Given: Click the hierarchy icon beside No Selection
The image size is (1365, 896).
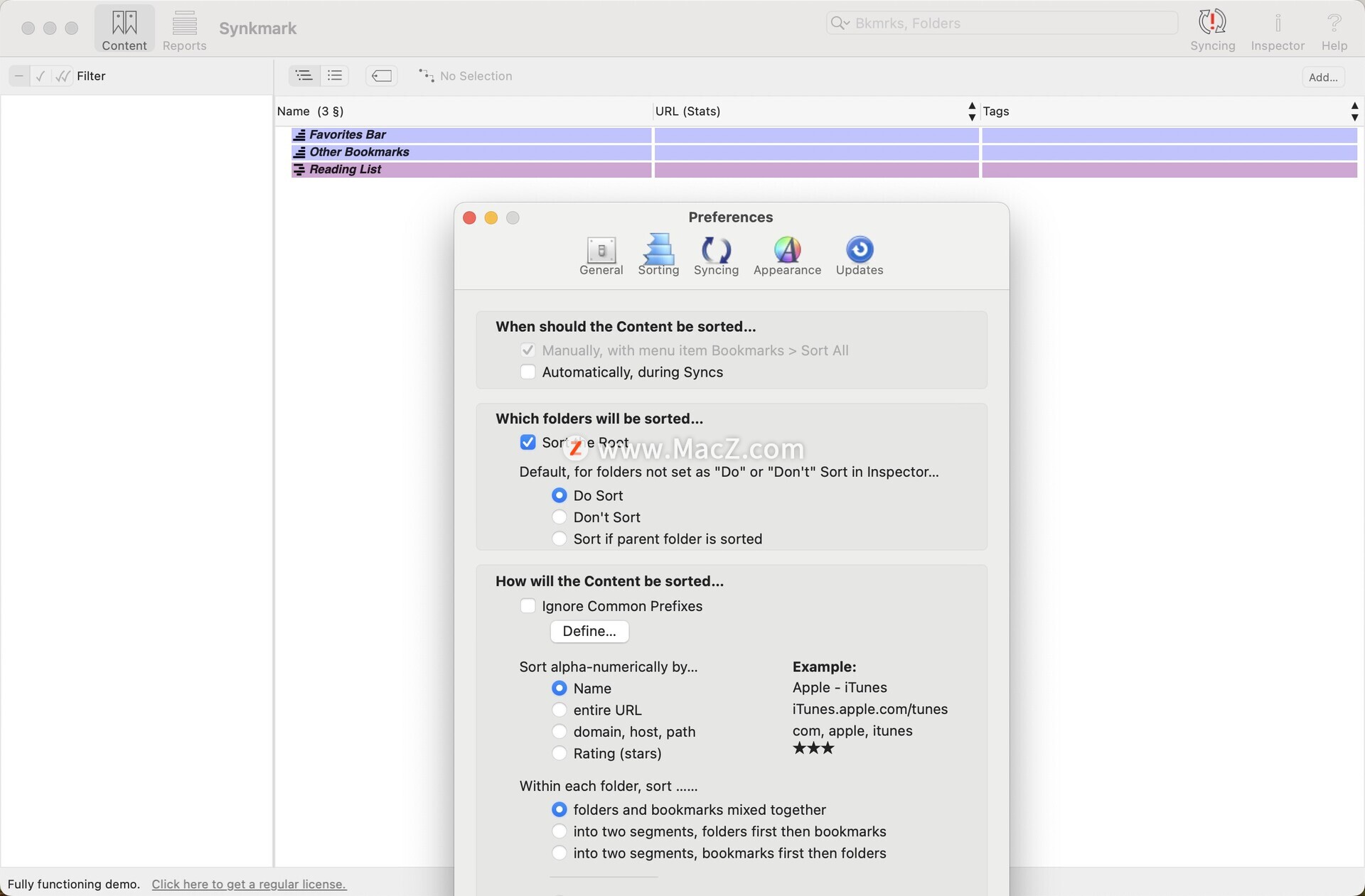Looking at the screenshot, I should click(x=426, y=75).
